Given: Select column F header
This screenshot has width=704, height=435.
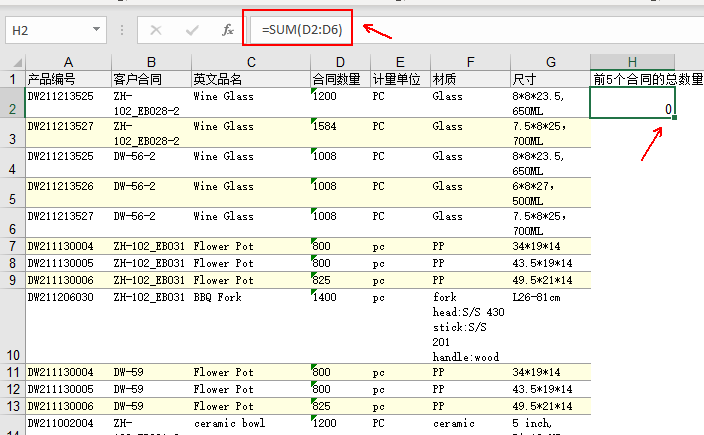Looking at the screenshot, I should [x=470, y=62].
